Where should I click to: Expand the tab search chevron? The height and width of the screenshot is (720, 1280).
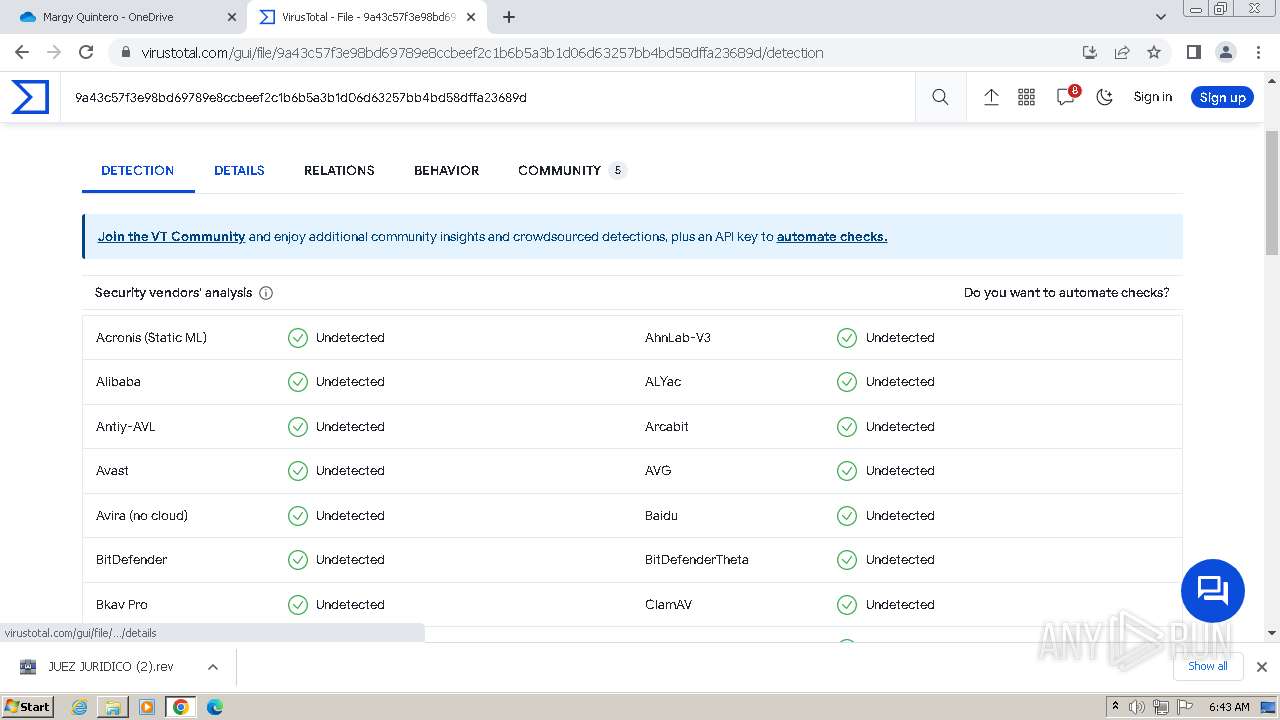tap(1160, 17)
